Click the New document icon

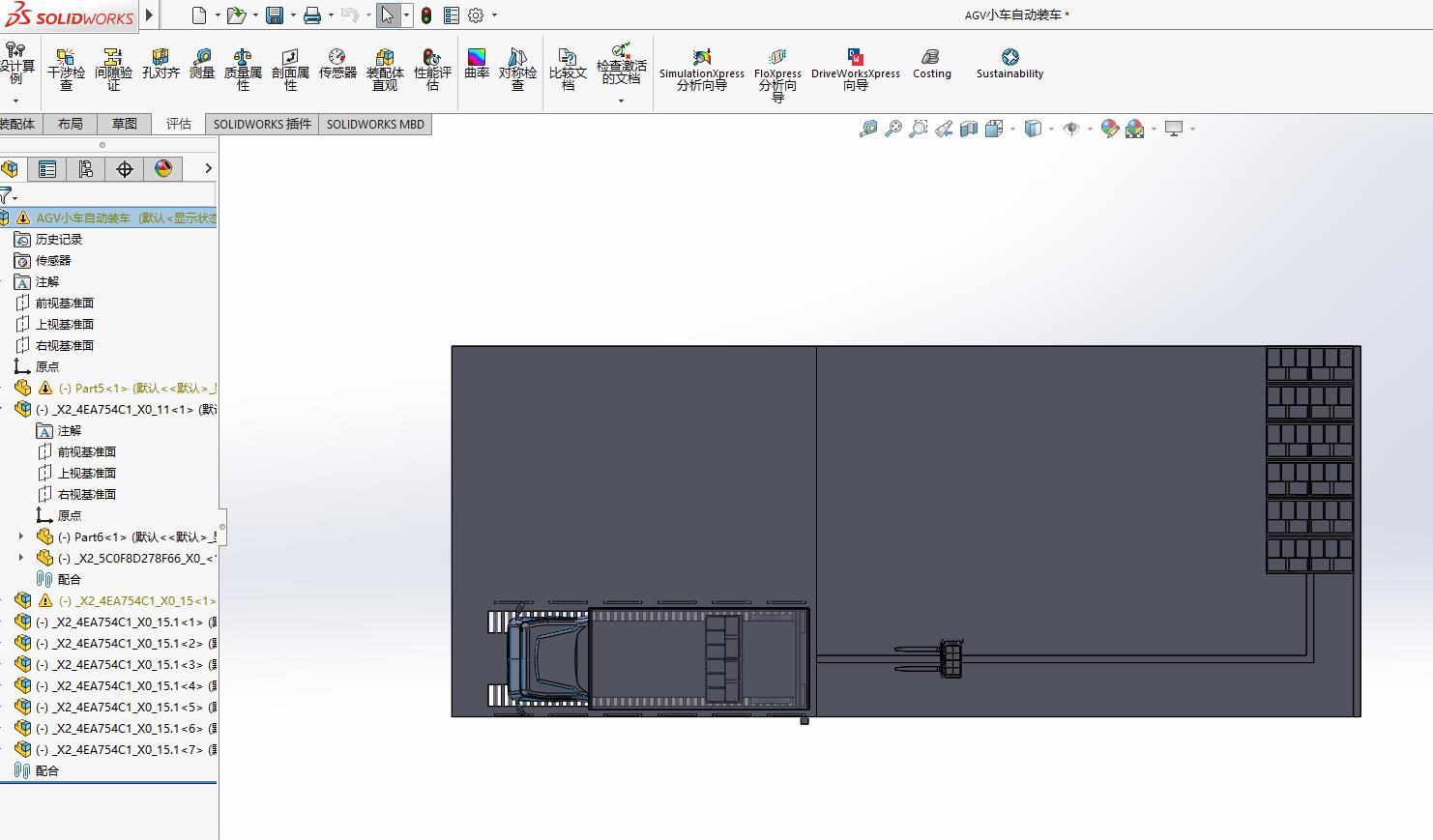click(x=199, y=14)
